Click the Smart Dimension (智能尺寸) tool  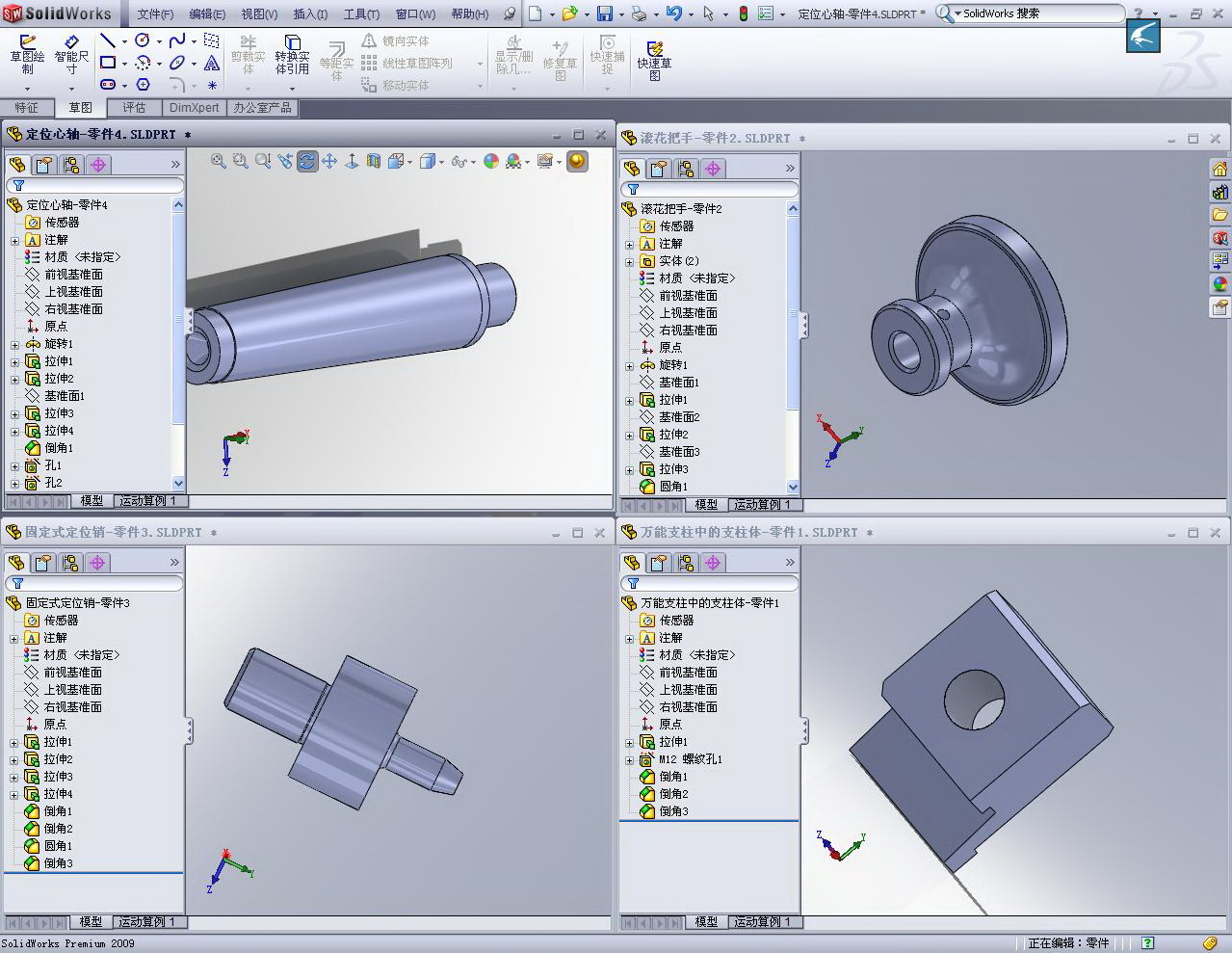coord(71,56)
